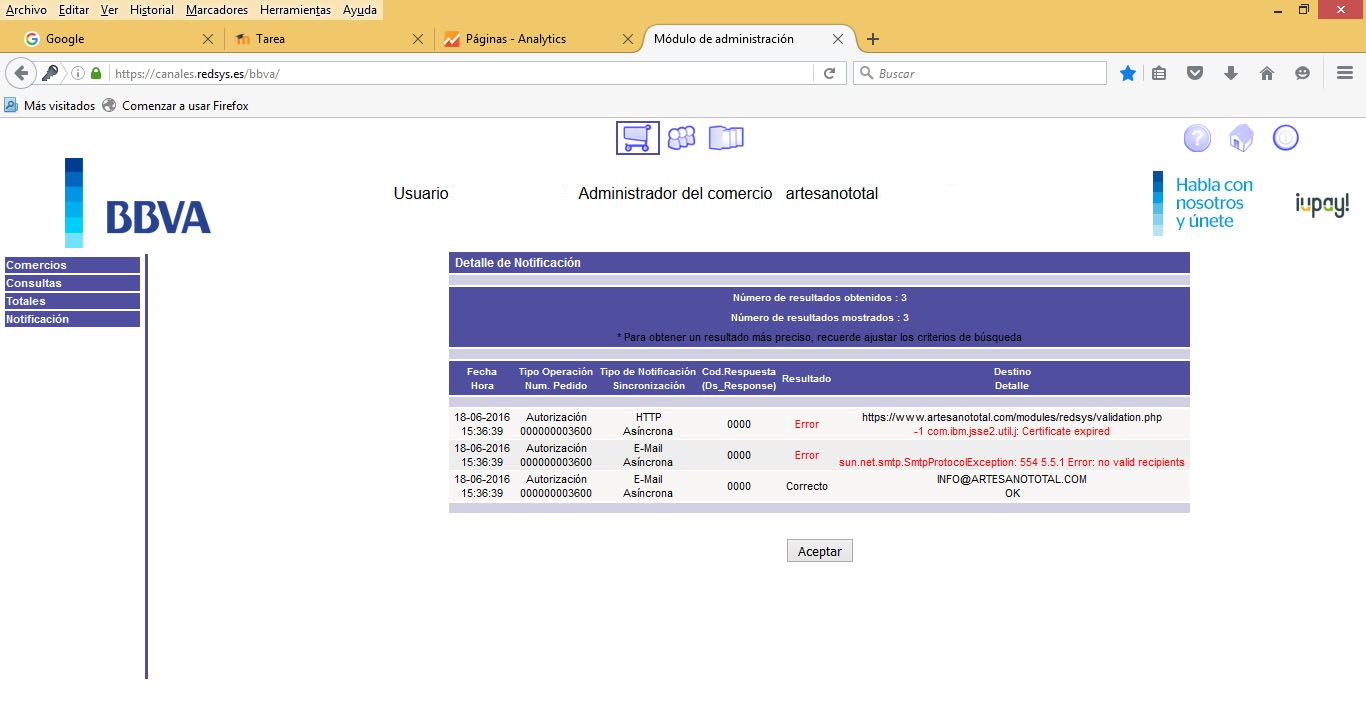Open the Editar menu

point(74,10)
